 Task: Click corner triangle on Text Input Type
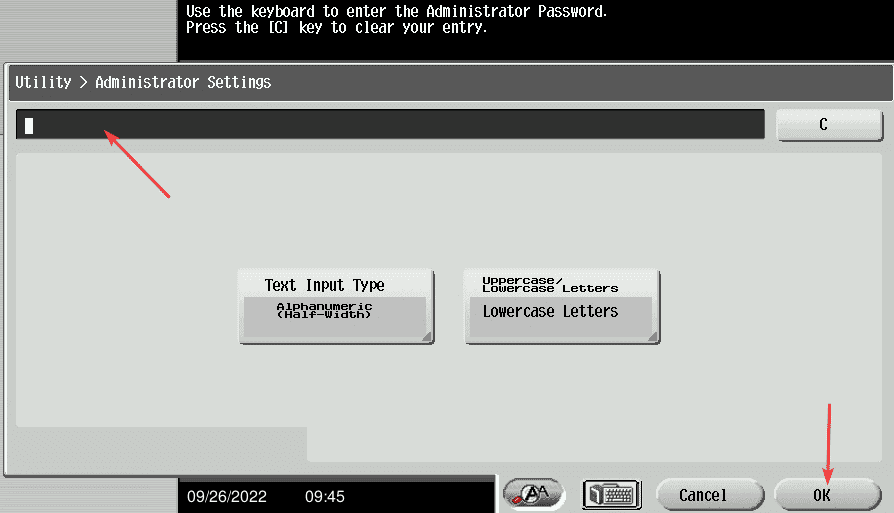(427, 337)
